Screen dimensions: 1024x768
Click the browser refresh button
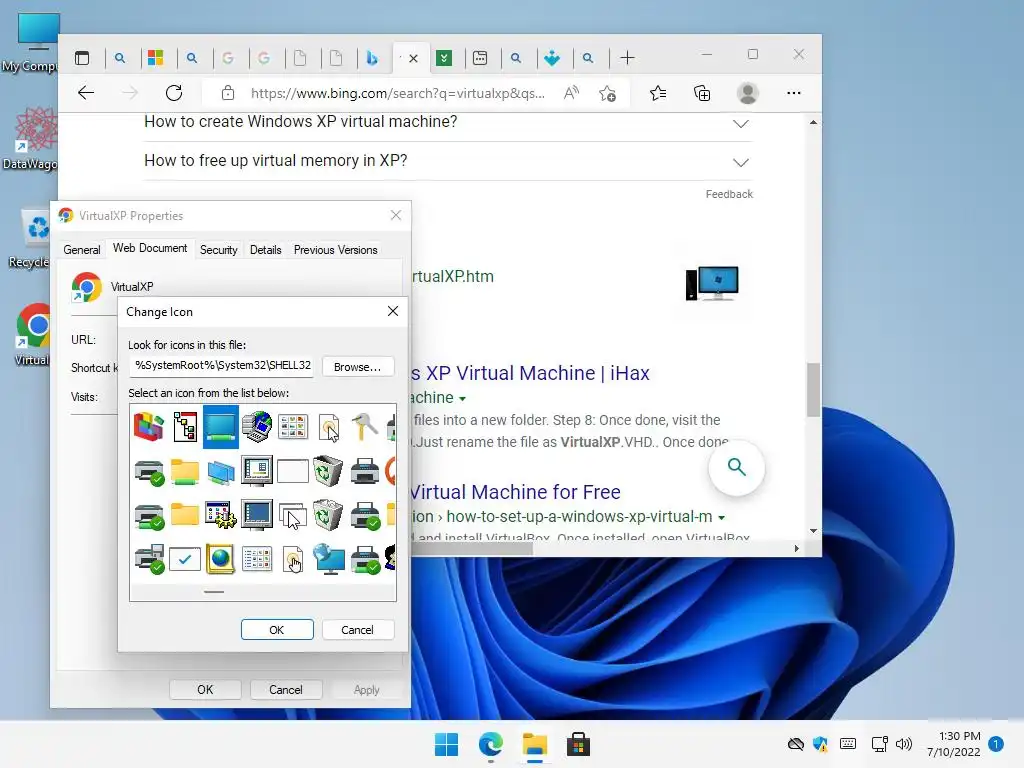[x=174, y=93]
